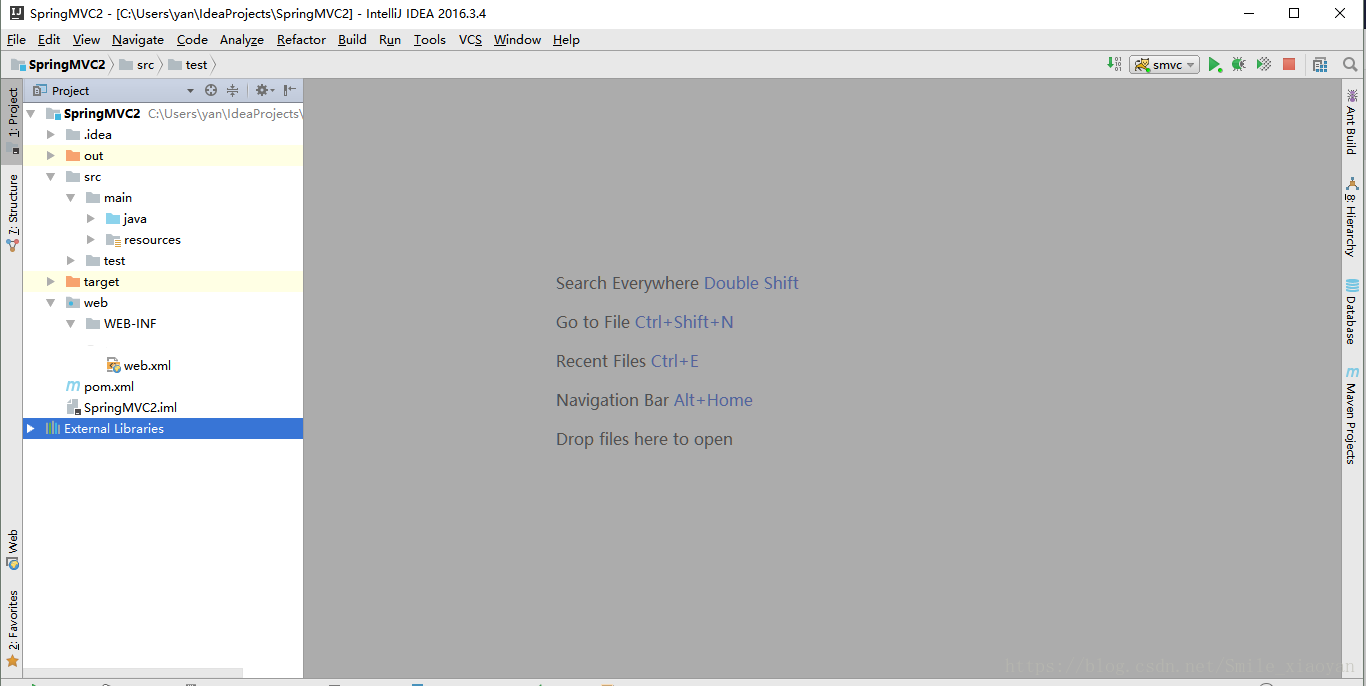Click SpringMVC2 in the navigation bar
The height and width of the screenshot is (686, 1366).
pos(58,64)
